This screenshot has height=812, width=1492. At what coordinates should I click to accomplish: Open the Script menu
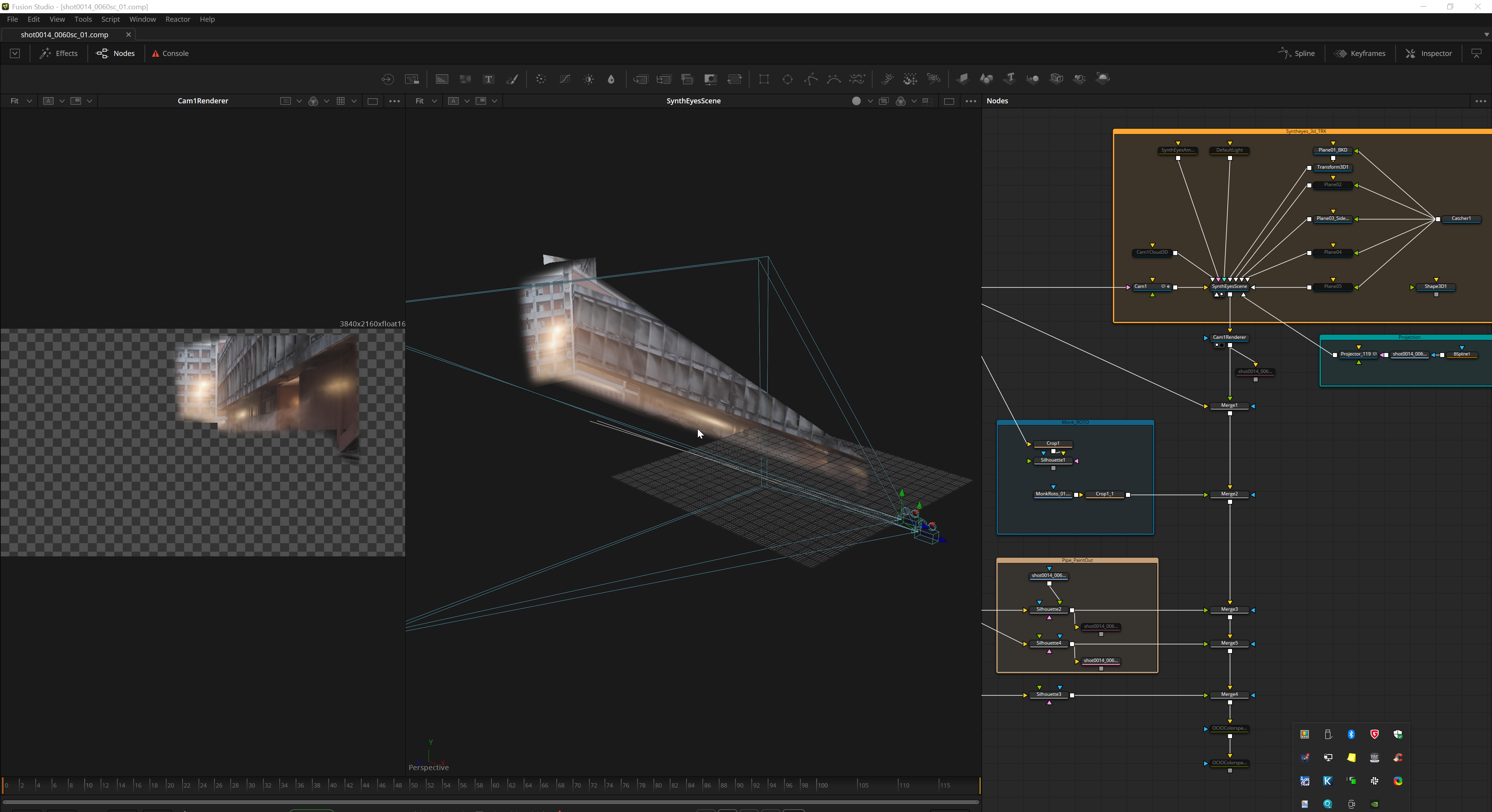pyautogui.click(x=110, y=19)
